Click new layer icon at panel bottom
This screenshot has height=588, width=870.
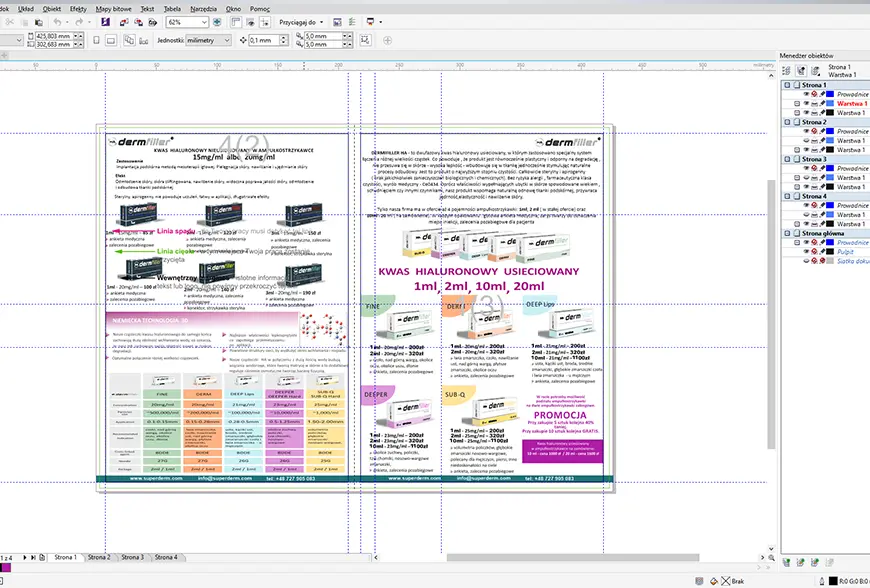pyautogui.click(x=786, y=562)
